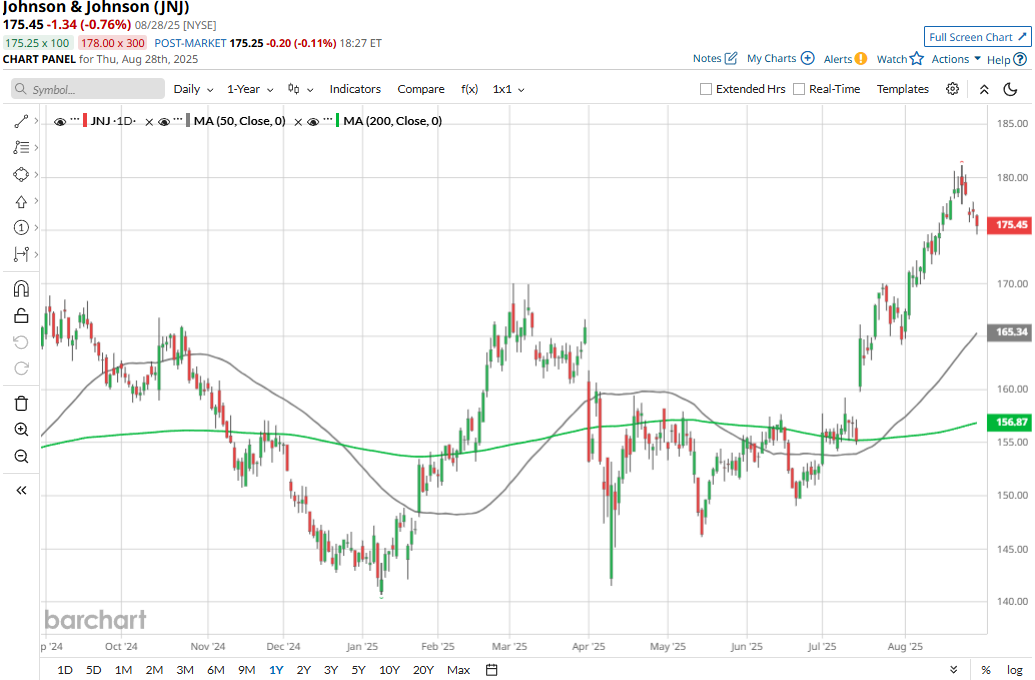This screenshot has height=680, width=1035.
Task: Open Alerts notification icon
Action: tap(861, 59)
